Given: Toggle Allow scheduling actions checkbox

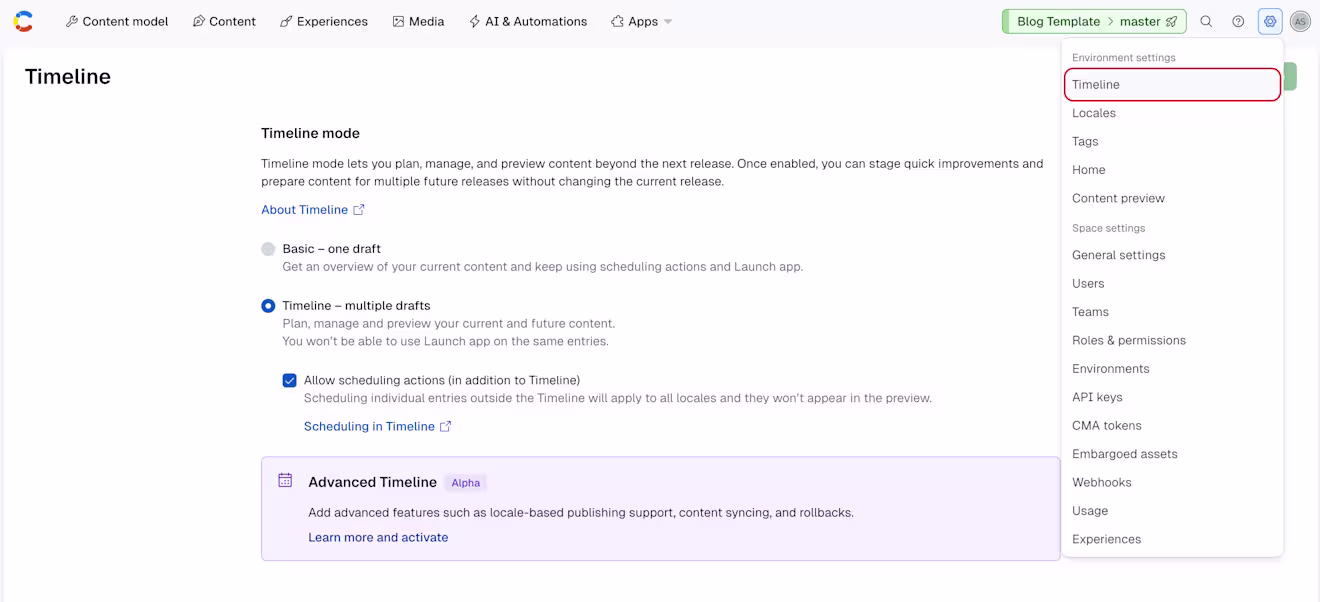Looking at the screenshot, I should (x=290, y=380).
